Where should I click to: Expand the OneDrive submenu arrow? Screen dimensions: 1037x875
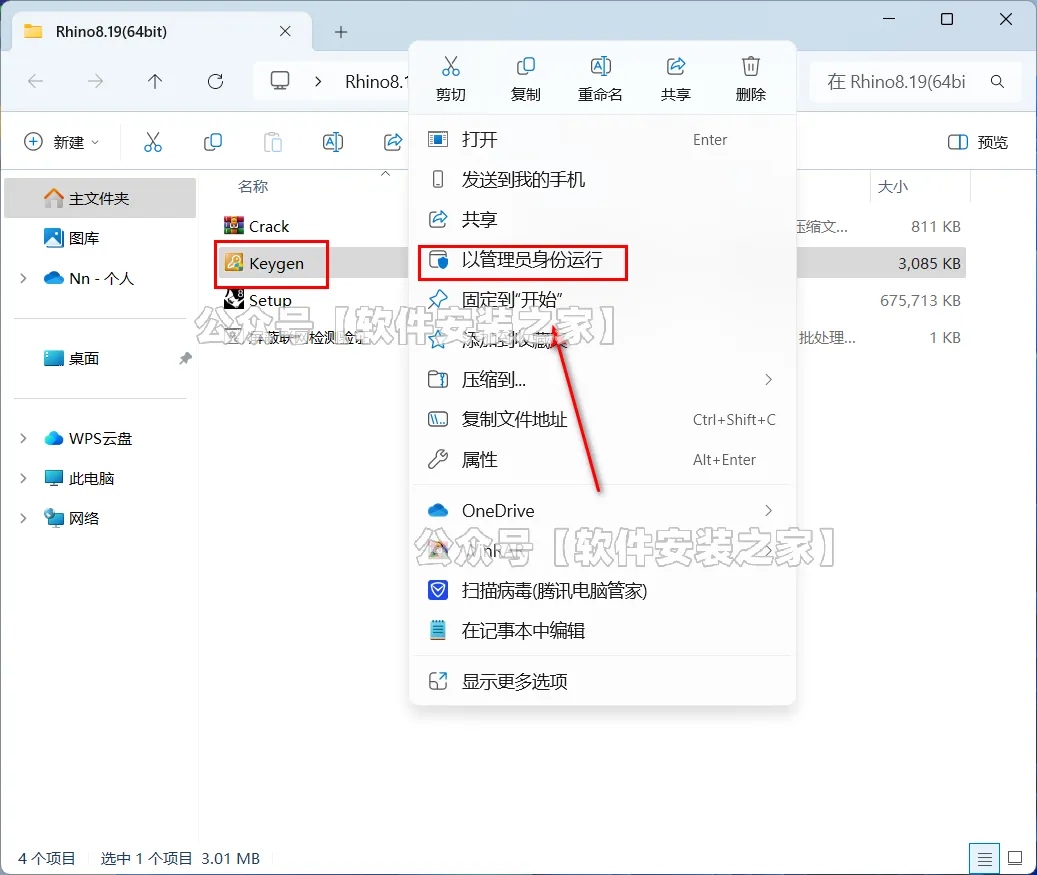(768, 511)
